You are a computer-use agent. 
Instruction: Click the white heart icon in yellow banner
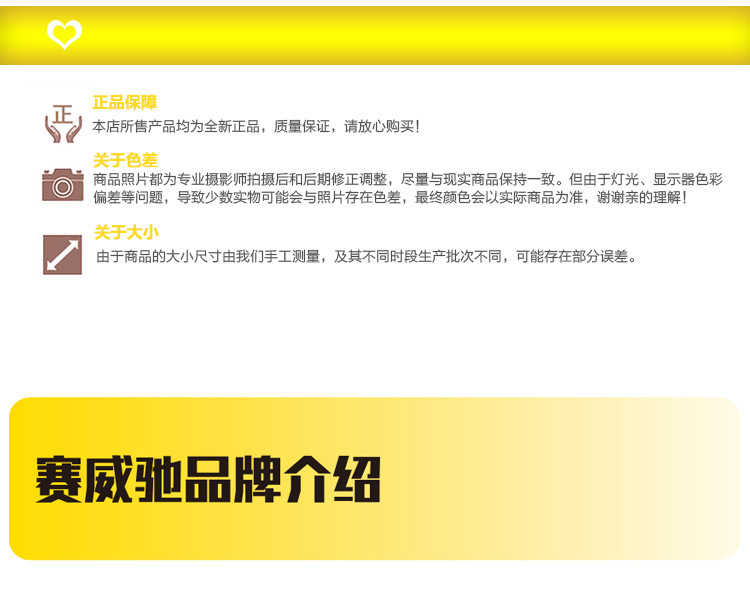click(x=65, y=34)
